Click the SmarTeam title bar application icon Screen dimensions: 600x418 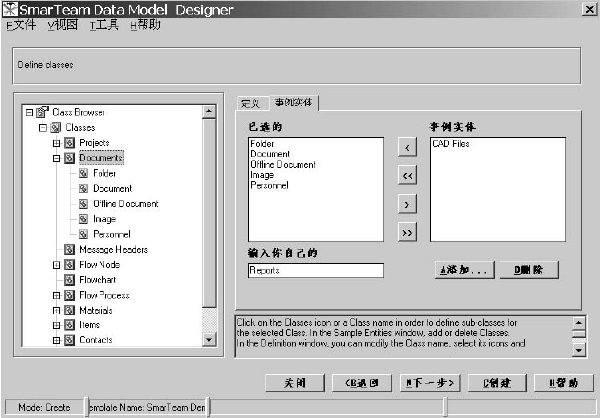(x=10, y=9)
